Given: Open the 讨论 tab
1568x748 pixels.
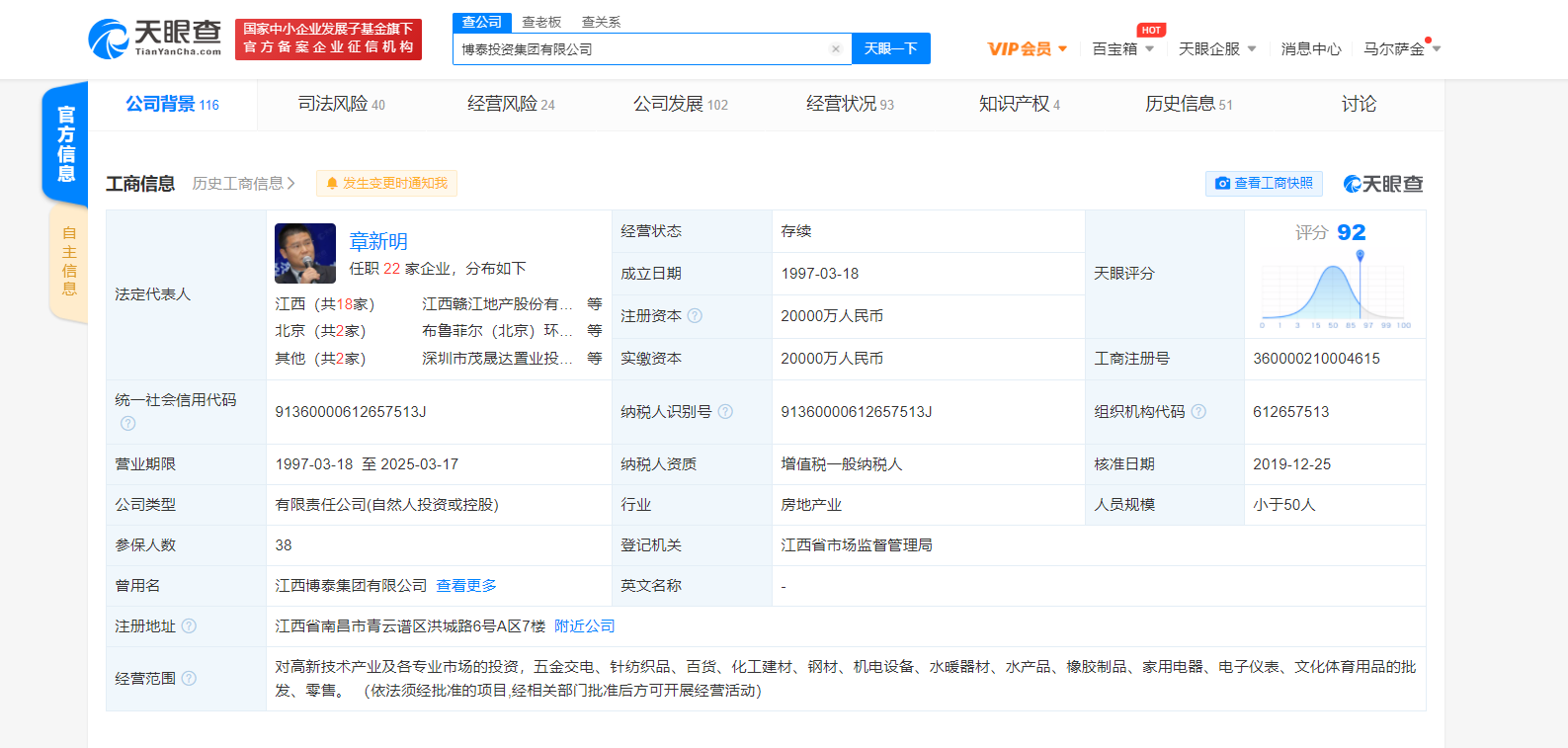Looking at the screenshot, I should coord(1359,104).
